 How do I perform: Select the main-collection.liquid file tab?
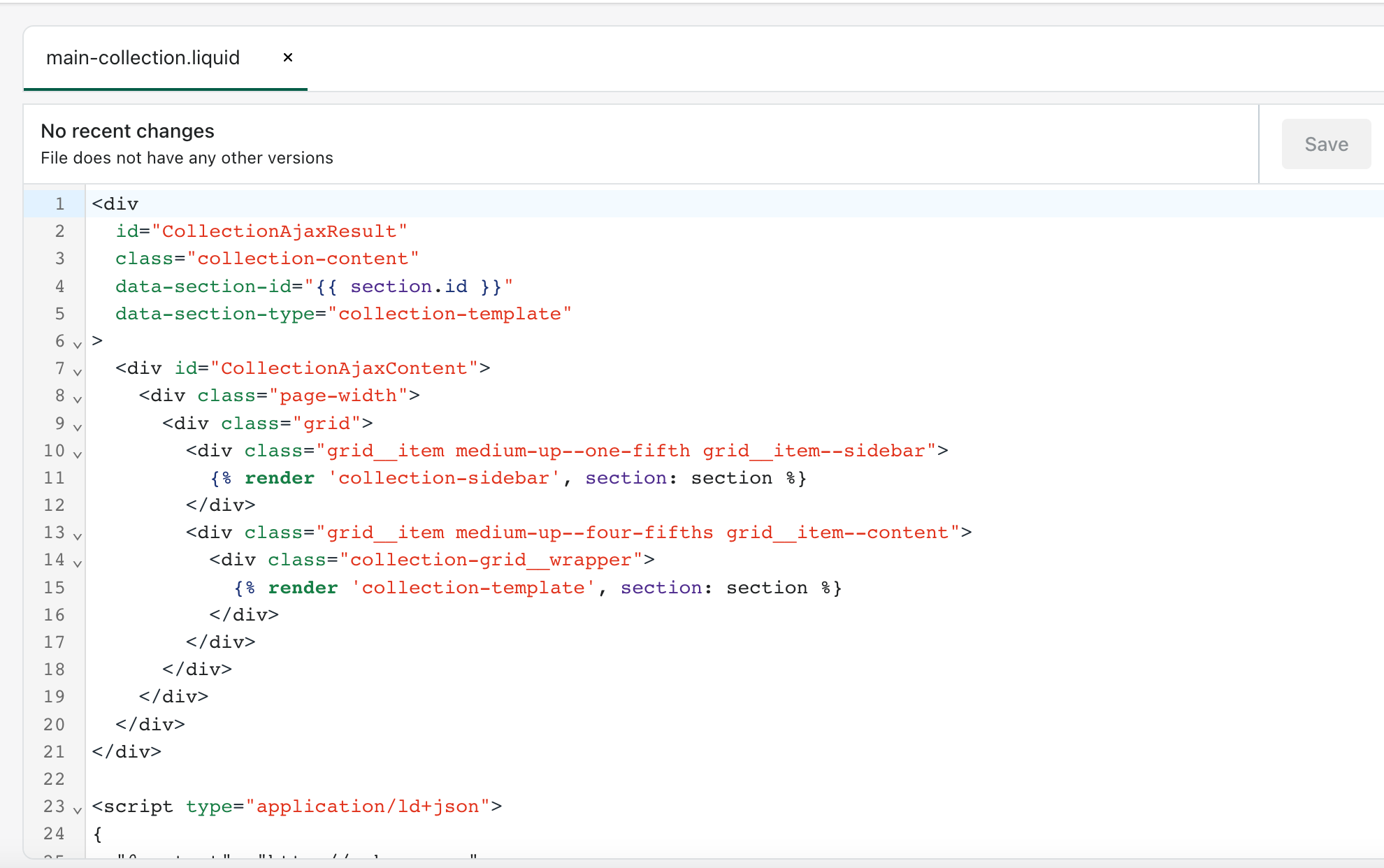(143, 57)
